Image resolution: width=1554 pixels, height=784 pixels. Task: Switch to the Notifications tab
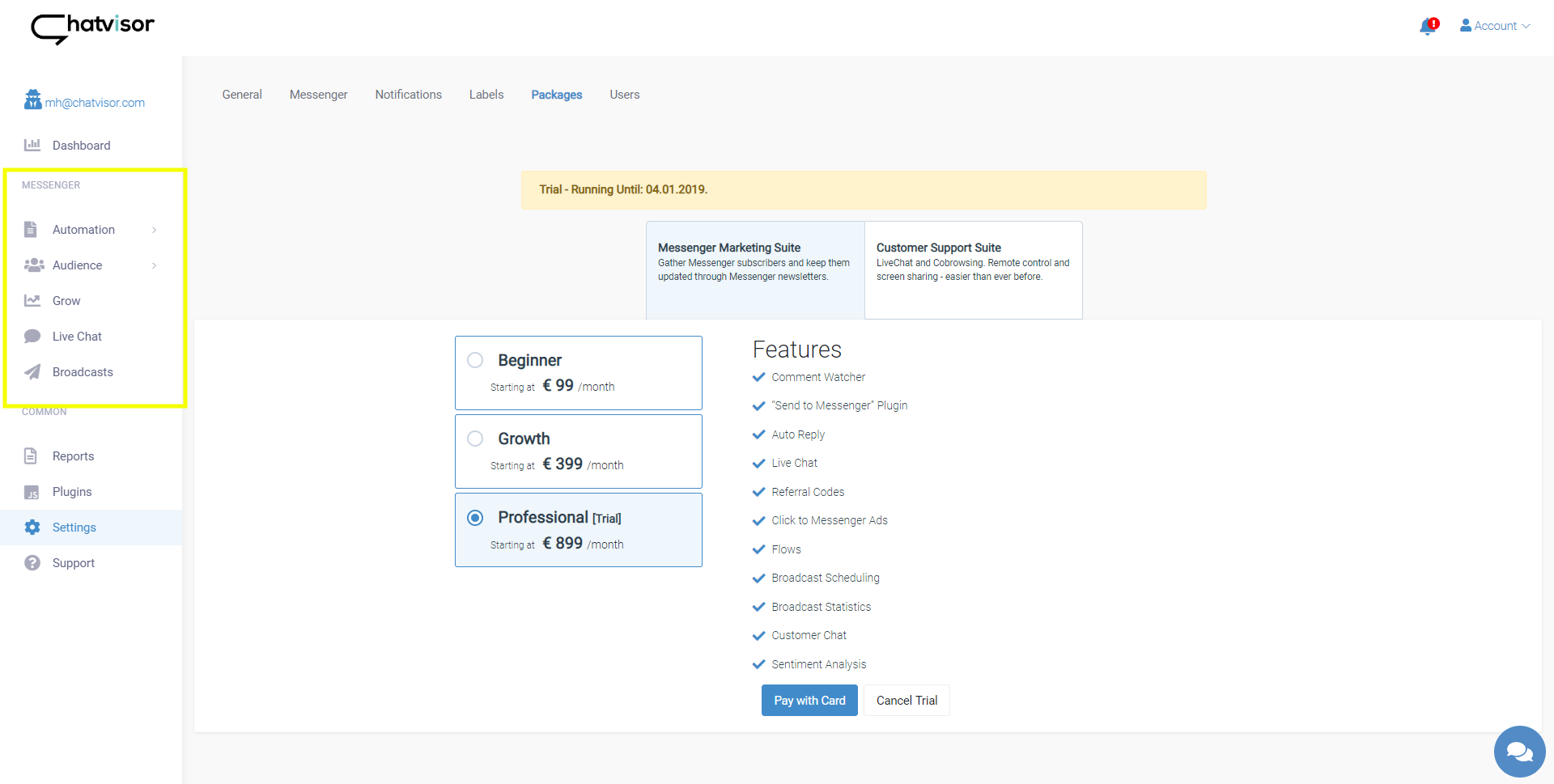pyautogui.click(x=408, y=95)
